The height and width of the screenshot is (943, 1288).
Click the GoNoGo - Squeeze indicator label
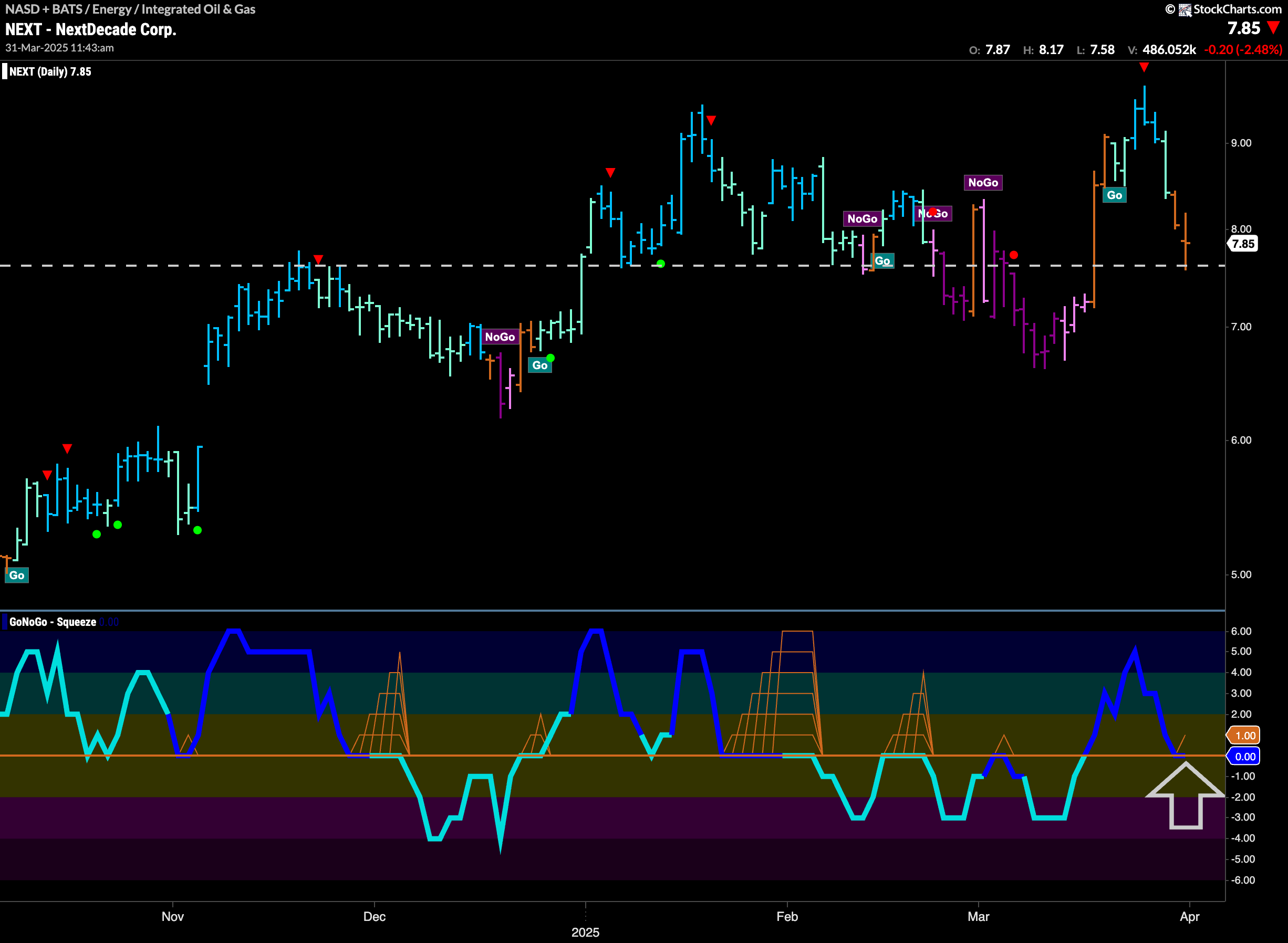[x=53, y=622]
